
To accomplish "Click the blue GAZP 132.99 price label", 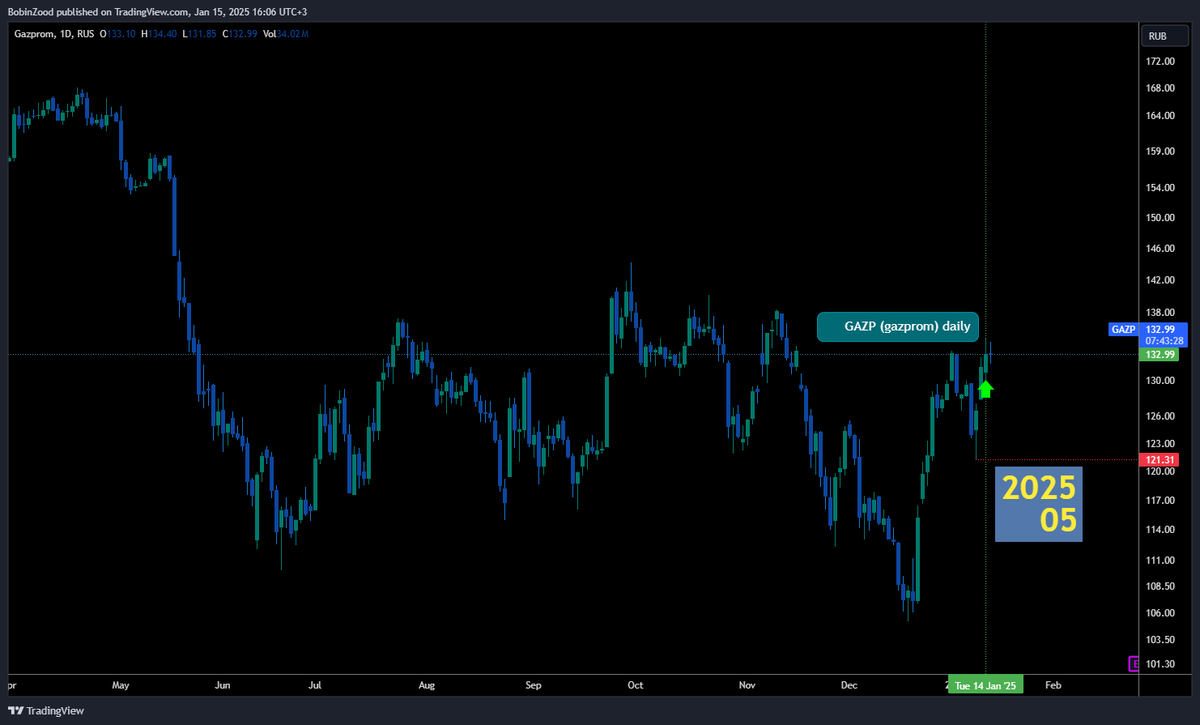I will [x=1147, y=329].
